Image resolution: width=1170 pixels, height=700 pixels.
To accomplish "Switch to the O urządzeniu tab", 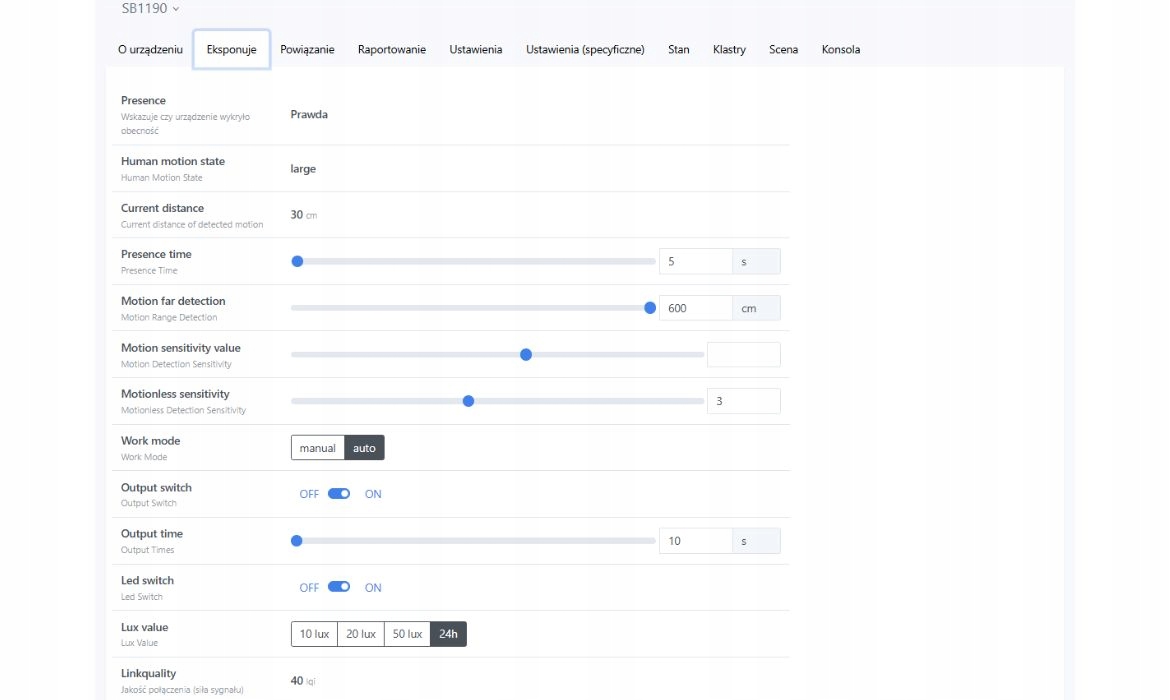I will 150,49.
